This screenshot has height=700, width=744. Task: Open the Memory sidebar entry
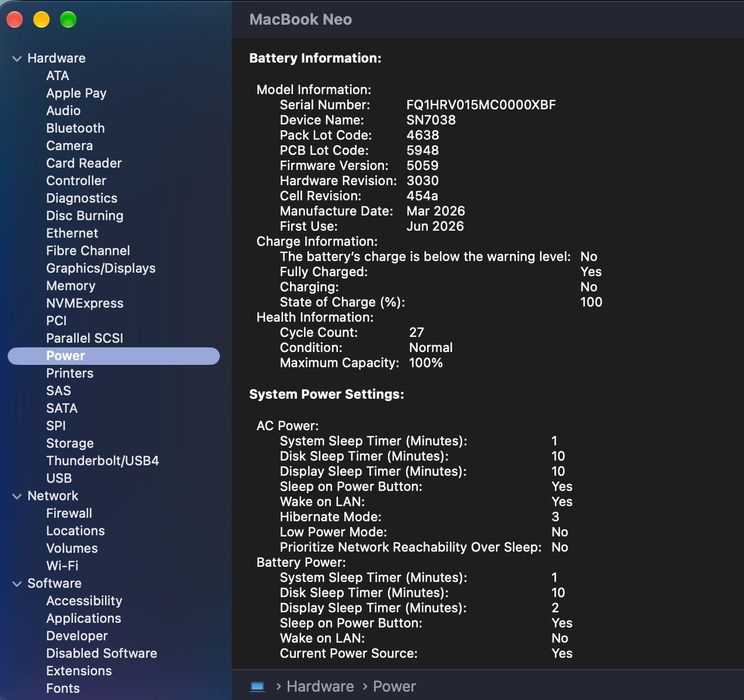[x=71, y=286]
